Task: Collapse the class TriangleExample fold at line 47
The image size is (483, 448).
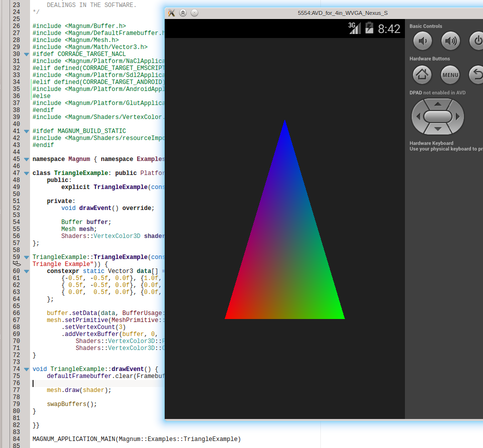Action: click(x=26, y=173)
